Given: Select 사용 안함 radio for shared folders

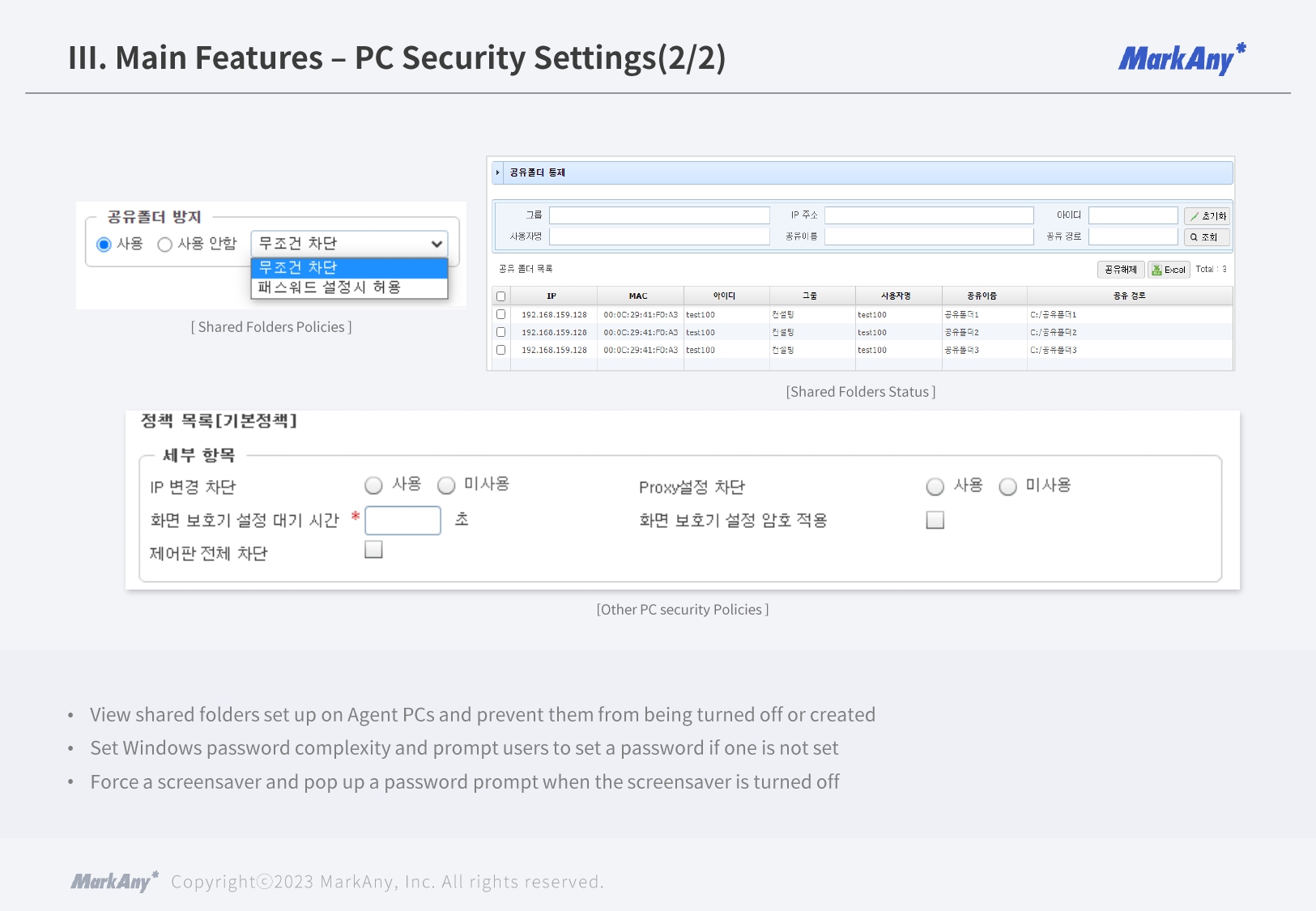Looking at the screenshot, I should (165, 245).
